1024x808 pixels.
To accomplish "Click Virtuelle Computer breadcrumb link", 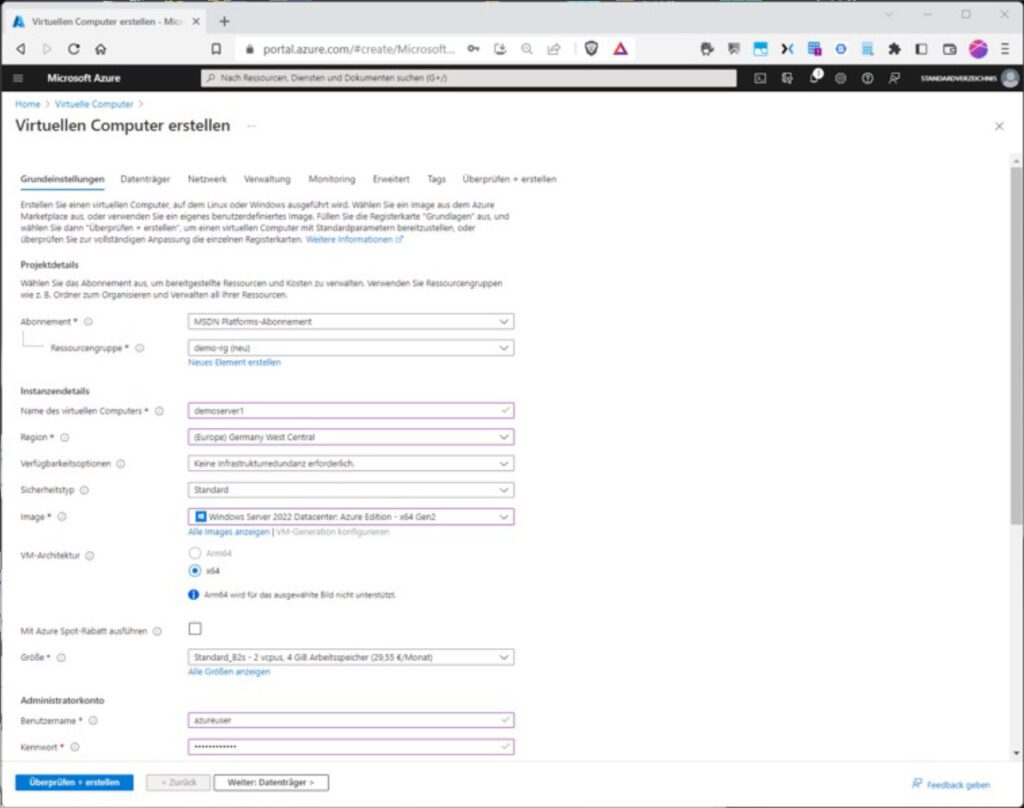I will 94,105.
